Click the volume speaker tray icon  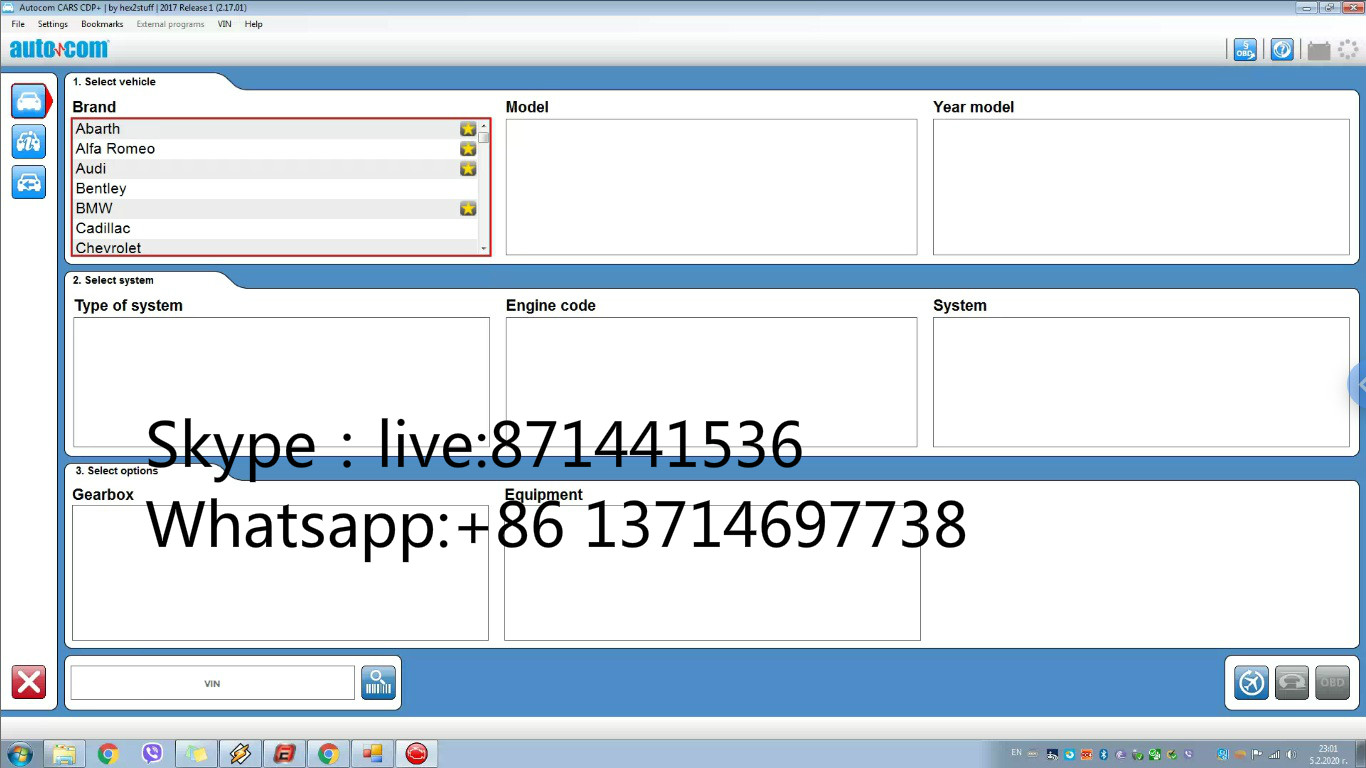(x=1290, y=754)
